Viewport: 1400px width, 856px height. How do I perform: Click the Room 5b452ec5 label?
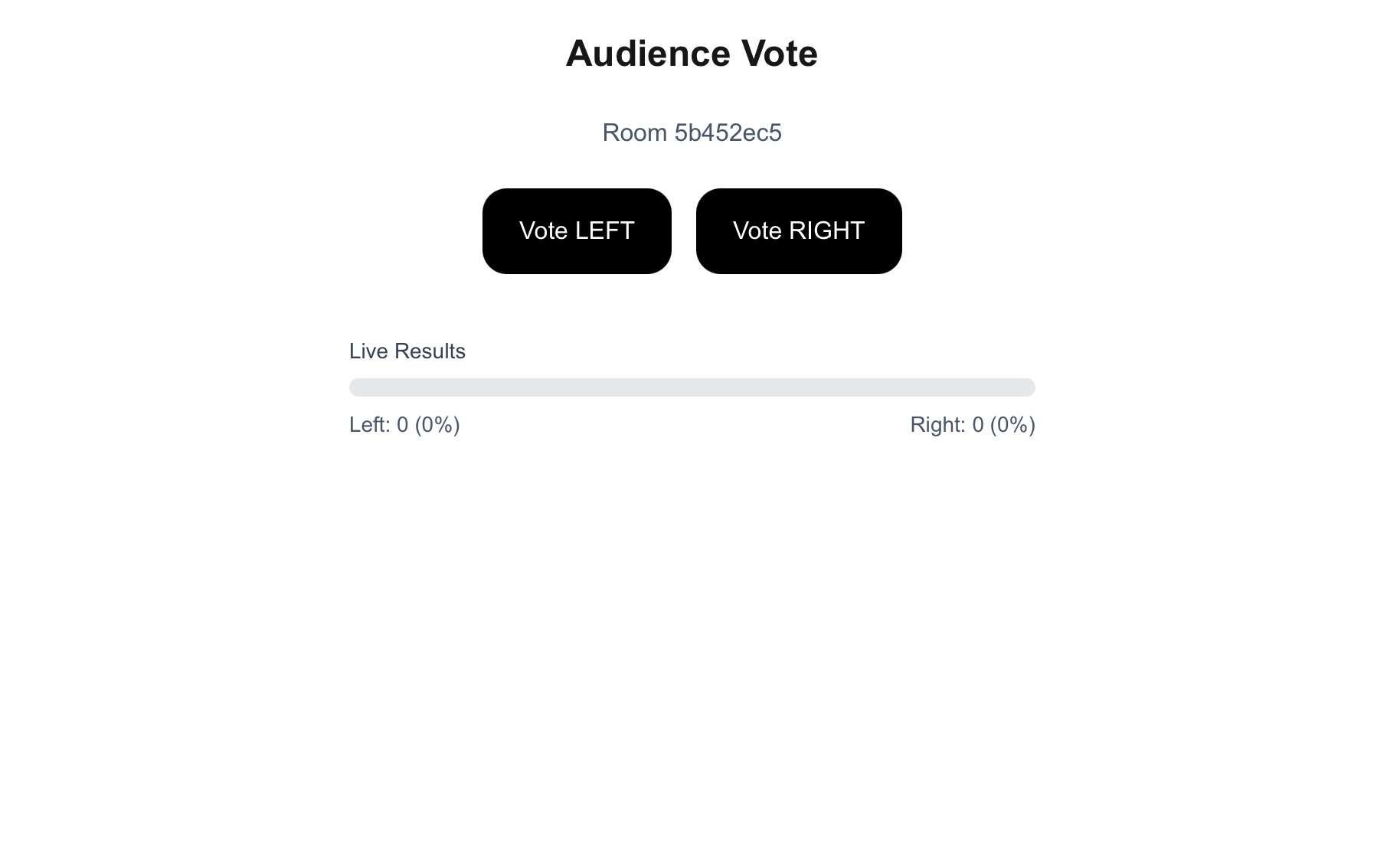692,132
